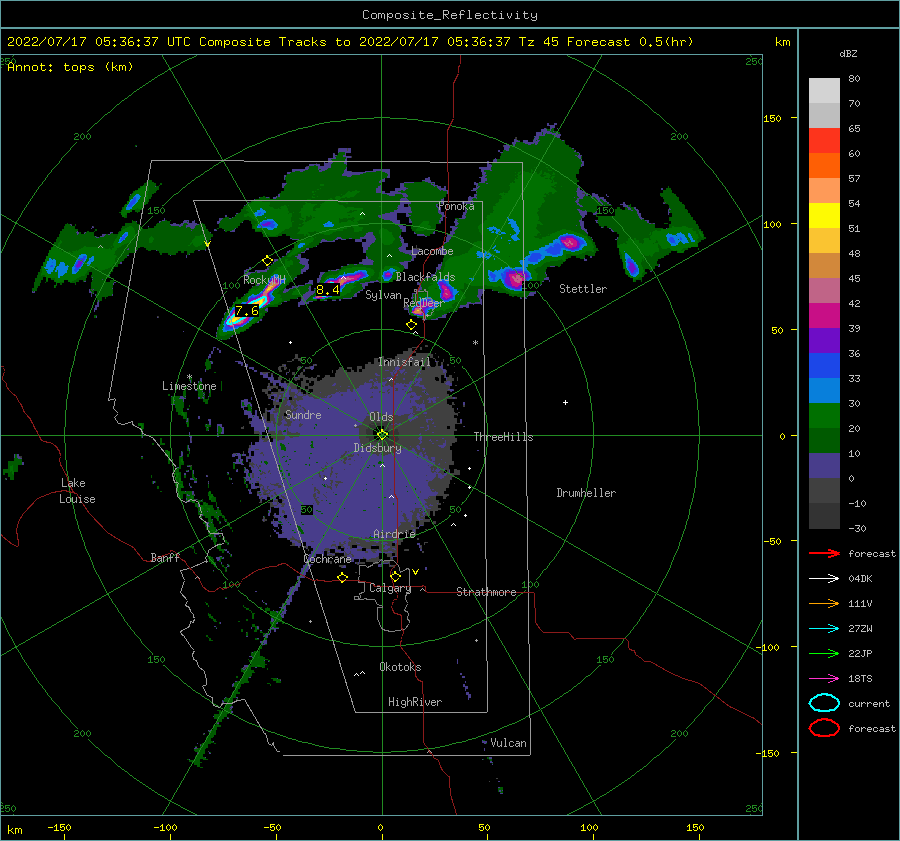The image size is (900, 841).
Task: Click the Airdrie label
Action: pyautogui.click(x=394, y=534)
